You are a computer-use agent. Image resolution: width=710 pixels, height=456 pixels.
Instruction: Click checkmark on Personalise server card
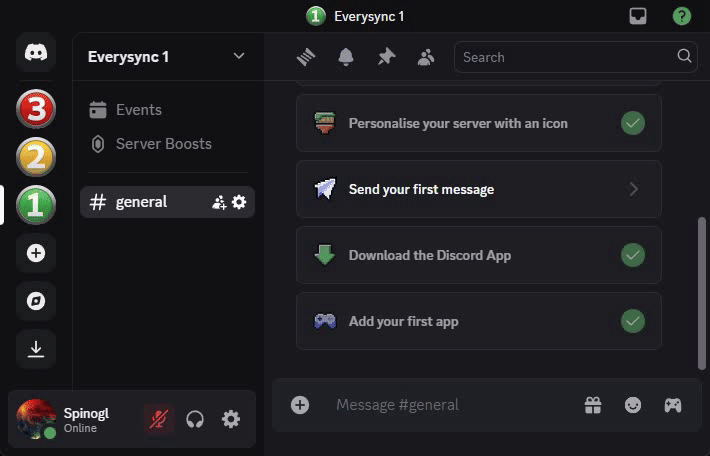pyautogui.click(x=633, y=123)
